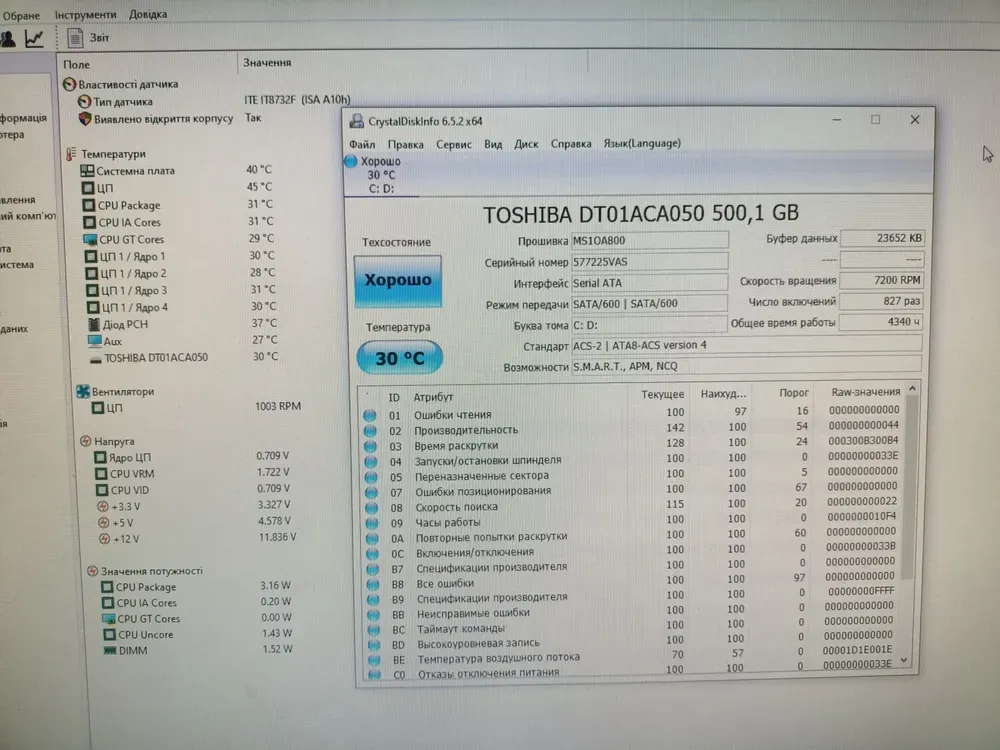This screenshot has width=1000, height=750.
Task: Open the Інструменти menu in AIDA64
Action: 85,15
